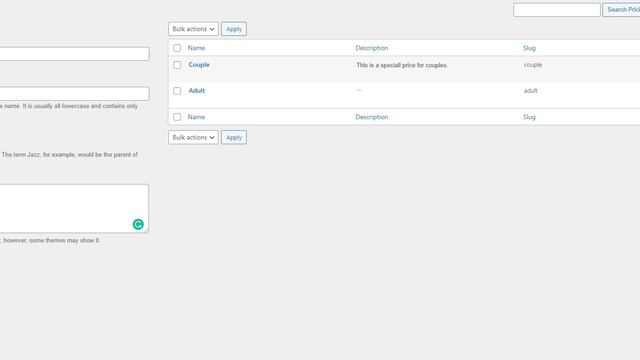Click the Search button at top right

tap(621, 9)
